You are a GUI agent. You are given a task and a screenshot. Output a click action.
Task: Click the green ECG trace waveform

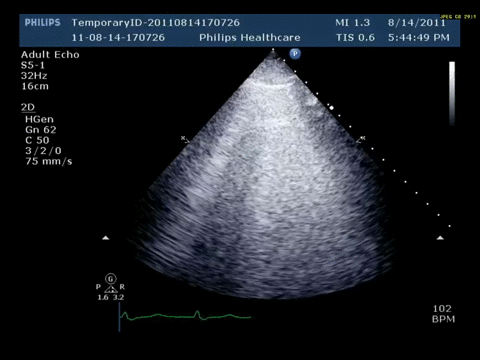[185, 316]
